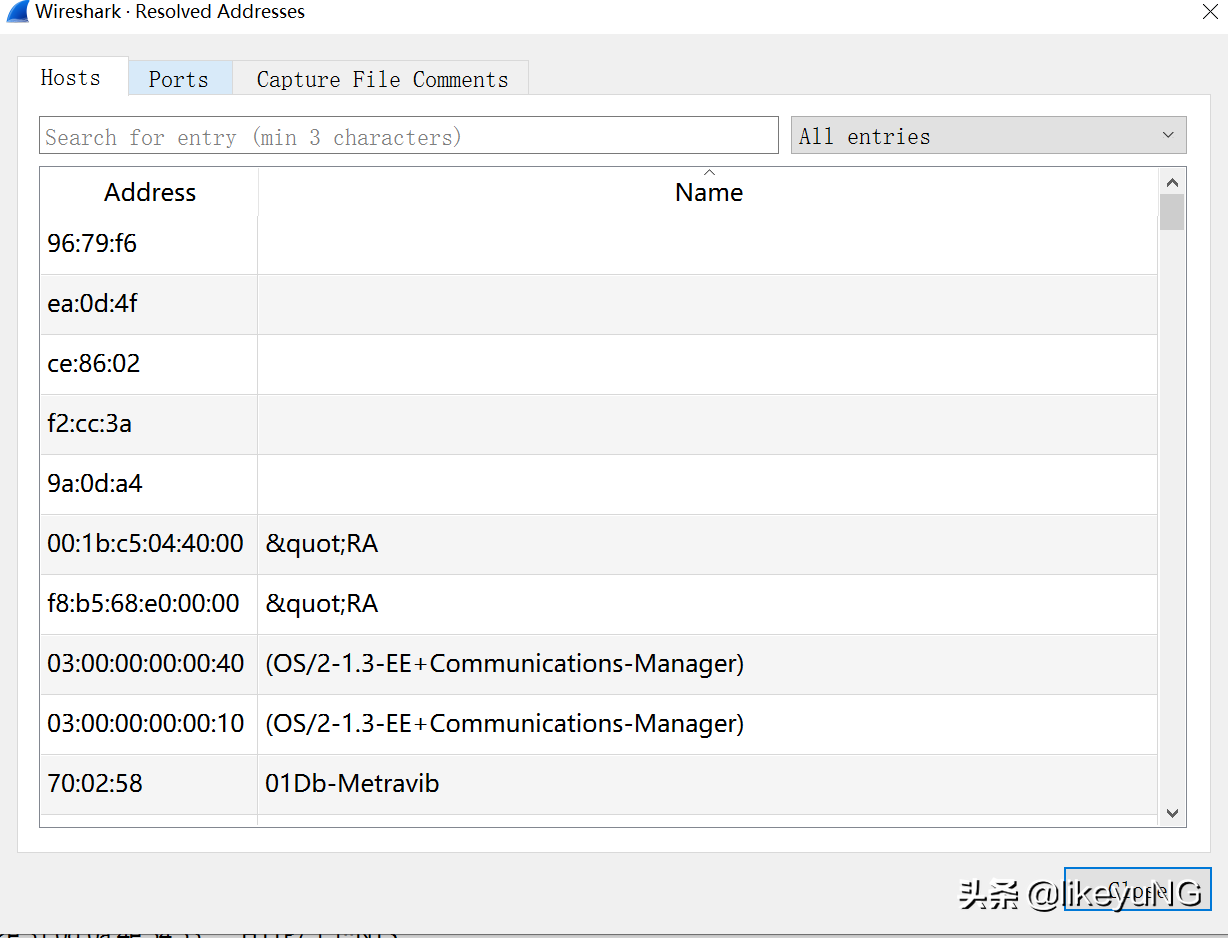Select address 96:79:f6

click(92, 244)
